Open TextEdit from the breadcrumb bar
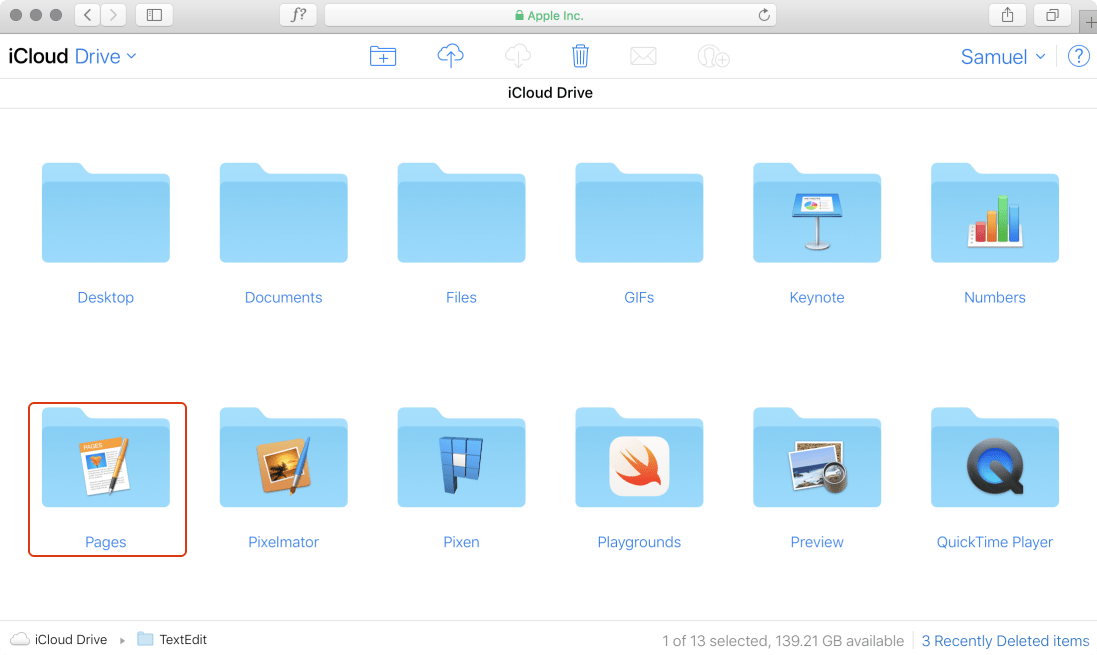The width and height of the screenshot is (1097, 655). click(x=183, y=639)
